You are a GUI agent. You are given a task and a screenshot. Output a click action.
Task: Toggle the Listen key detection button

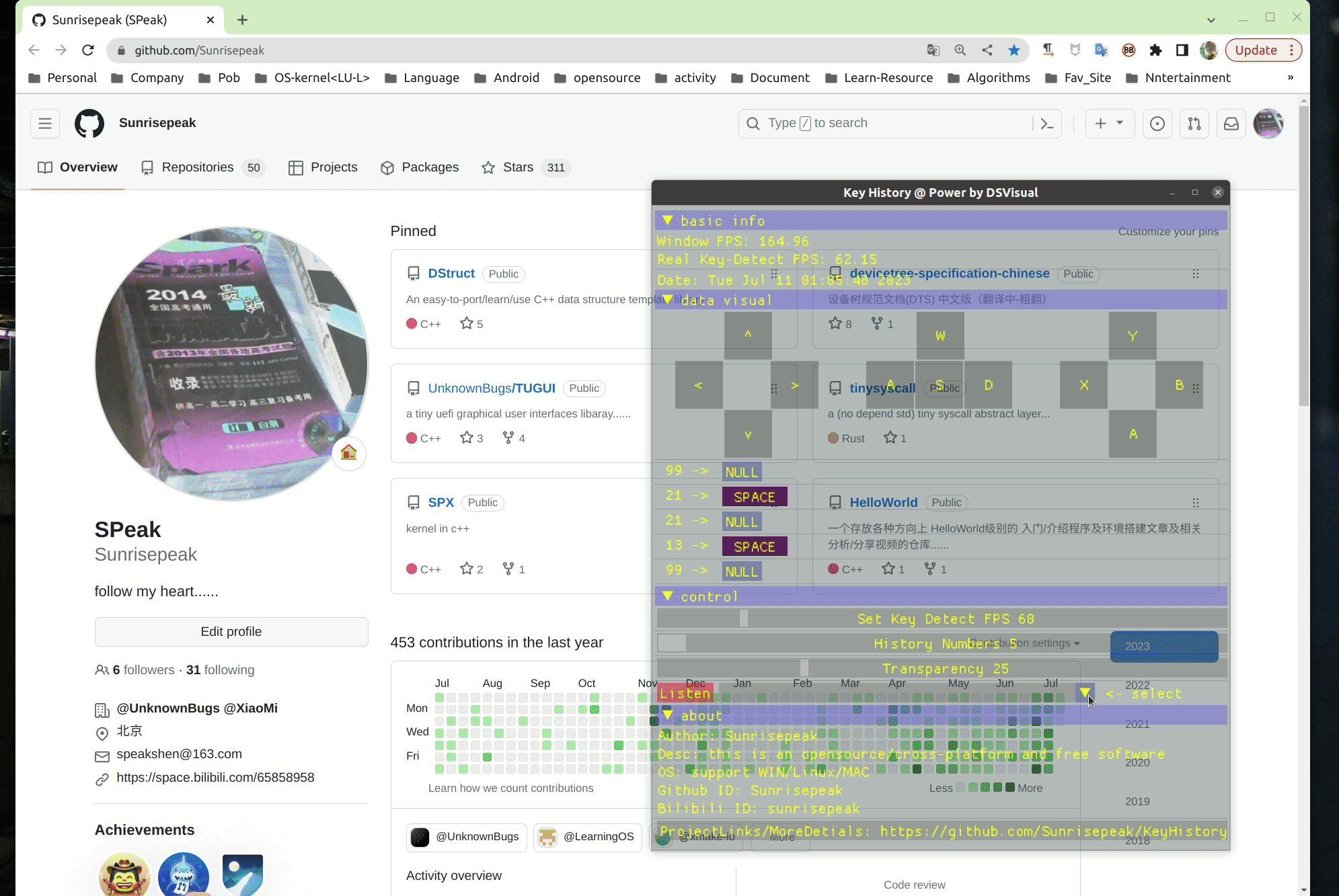pos(684,693)
